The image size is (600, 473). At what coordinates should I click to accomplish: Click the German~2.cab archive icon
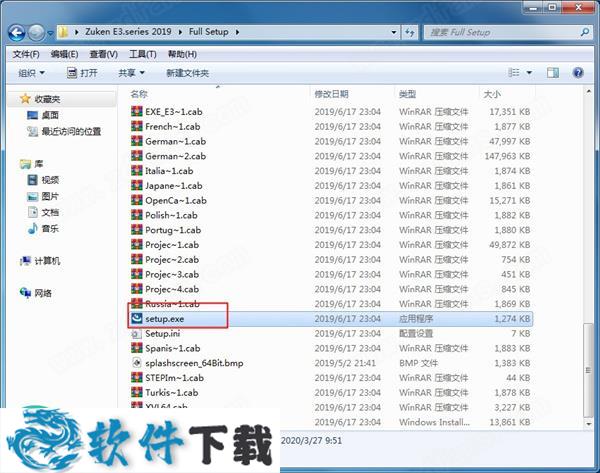[137, 156]
